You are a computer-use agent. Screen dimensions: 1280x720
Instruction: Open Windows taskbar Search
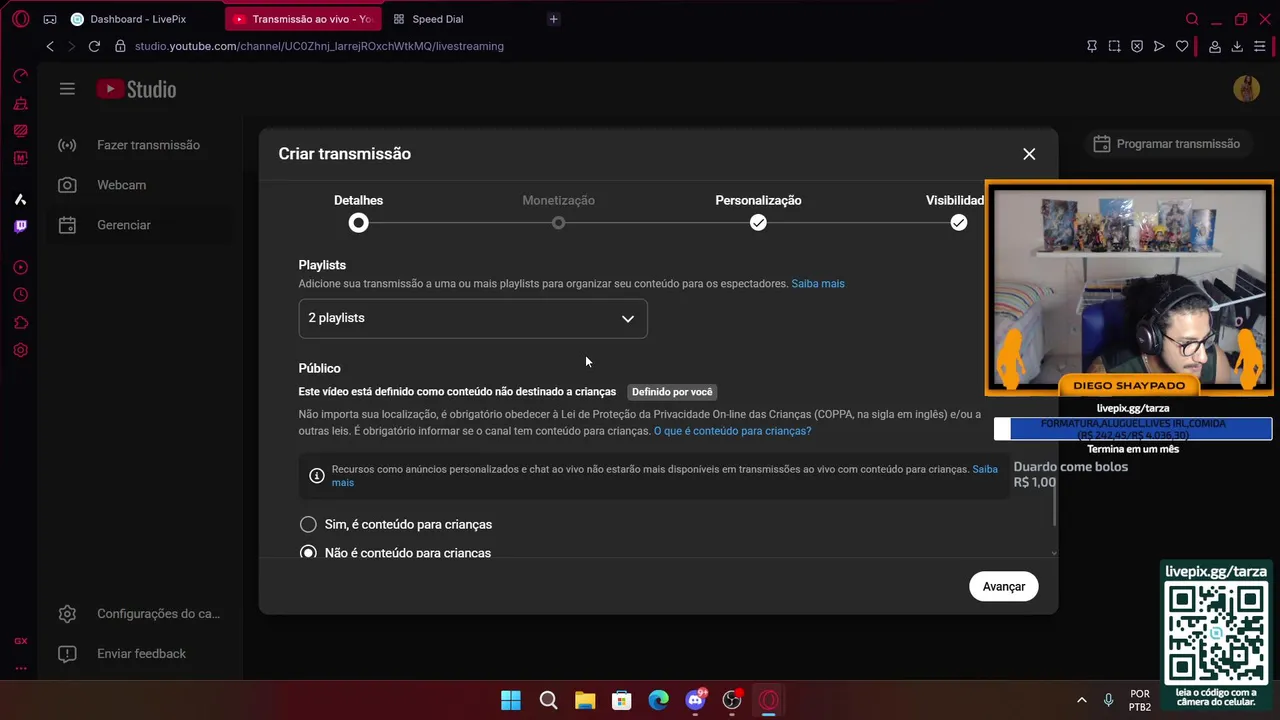[548, 700]
